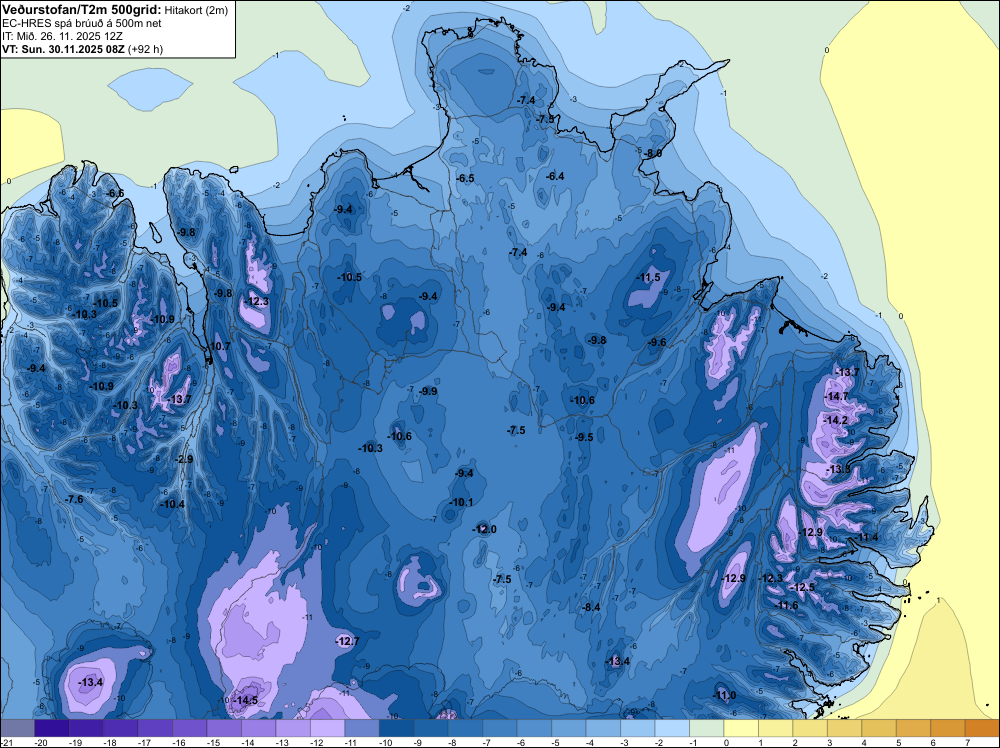Click the -10.7 temperature value
The height and width of the screenshot is (748, 1000).
[x=219, y=346]
